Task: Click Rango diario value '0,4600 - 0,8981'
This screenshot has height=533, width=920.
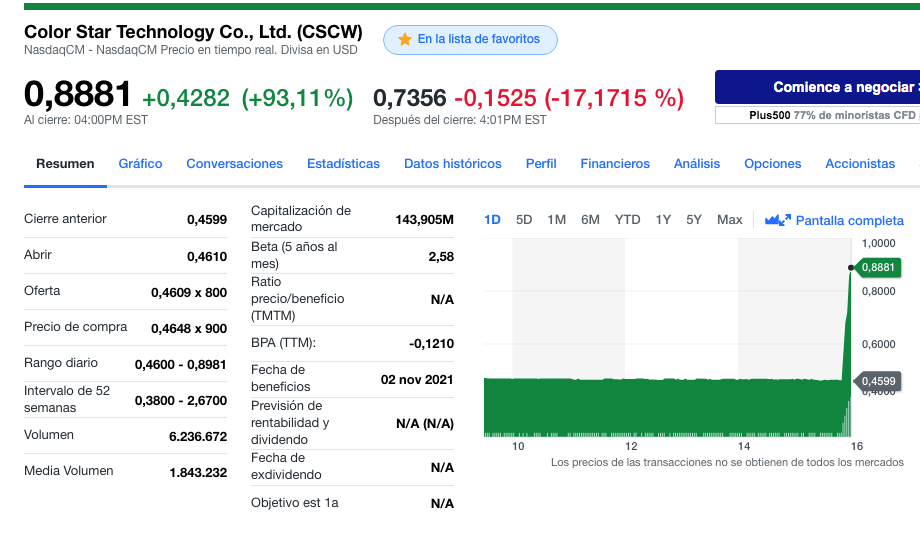Action: click(x=181, y=365)
